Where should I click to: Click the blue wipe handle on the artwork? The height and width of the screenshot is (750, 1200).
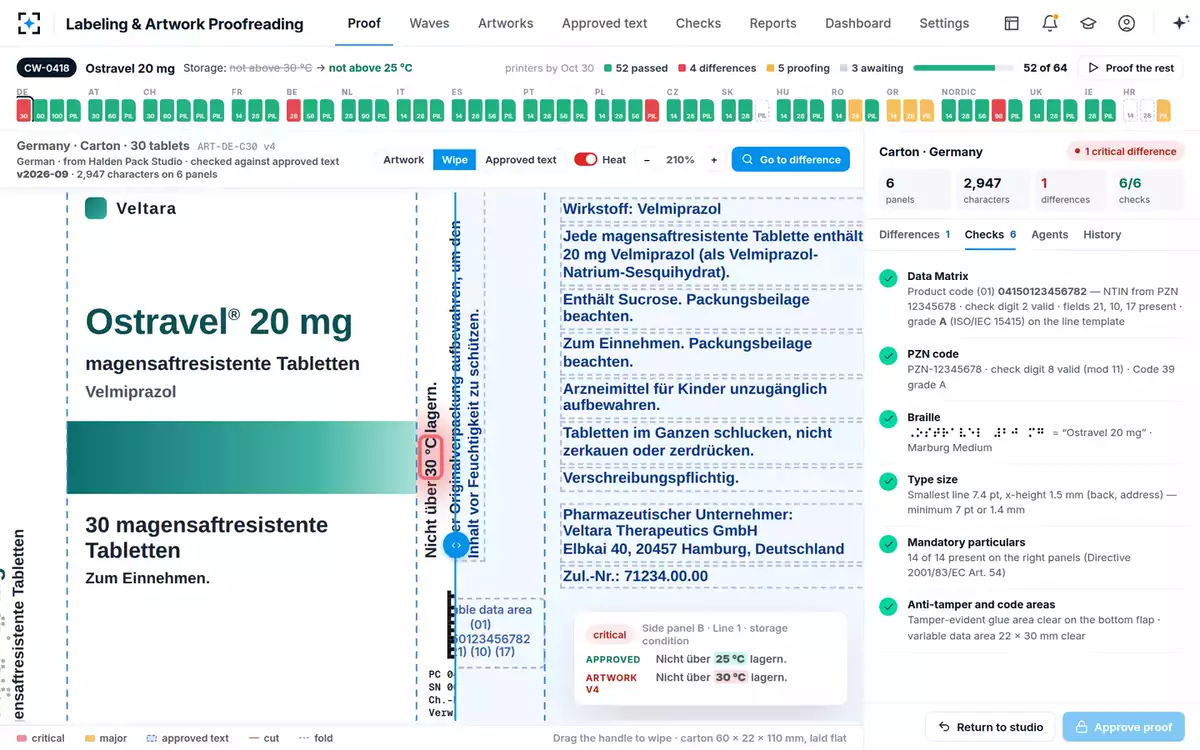click(455, 546)
